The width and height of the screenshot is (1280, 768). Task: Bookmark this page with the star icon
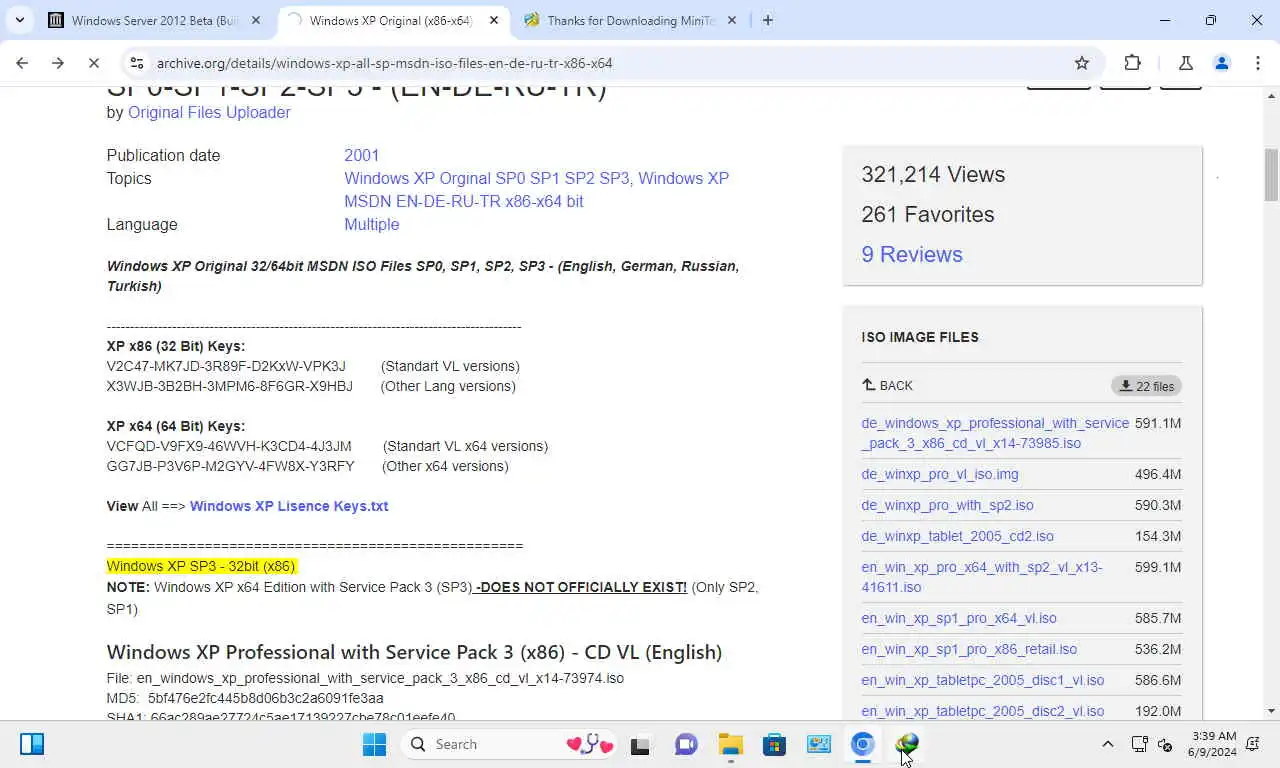coord(1082,63)
